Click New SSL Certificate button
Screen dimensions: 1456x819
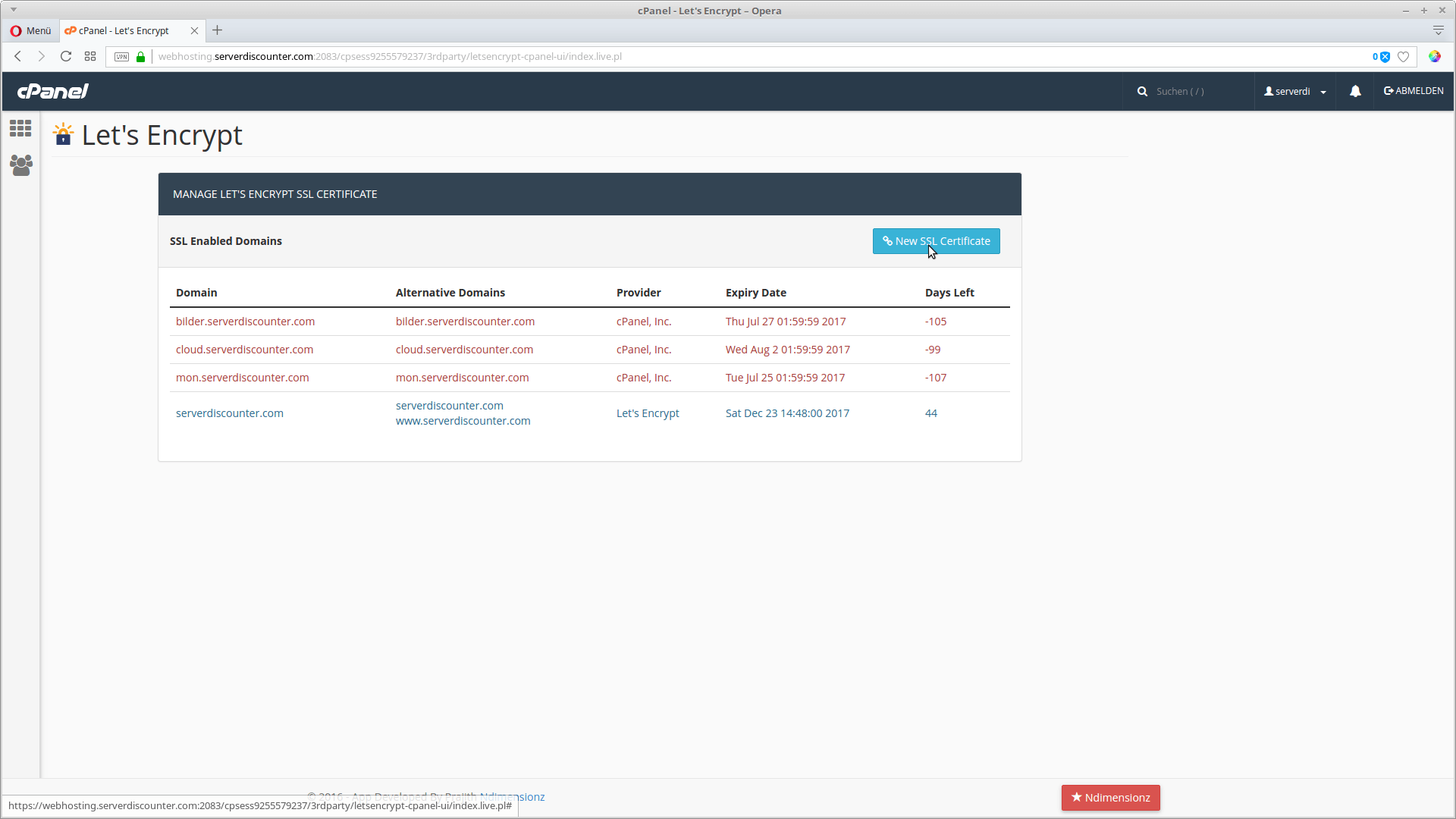coord(937,241)
